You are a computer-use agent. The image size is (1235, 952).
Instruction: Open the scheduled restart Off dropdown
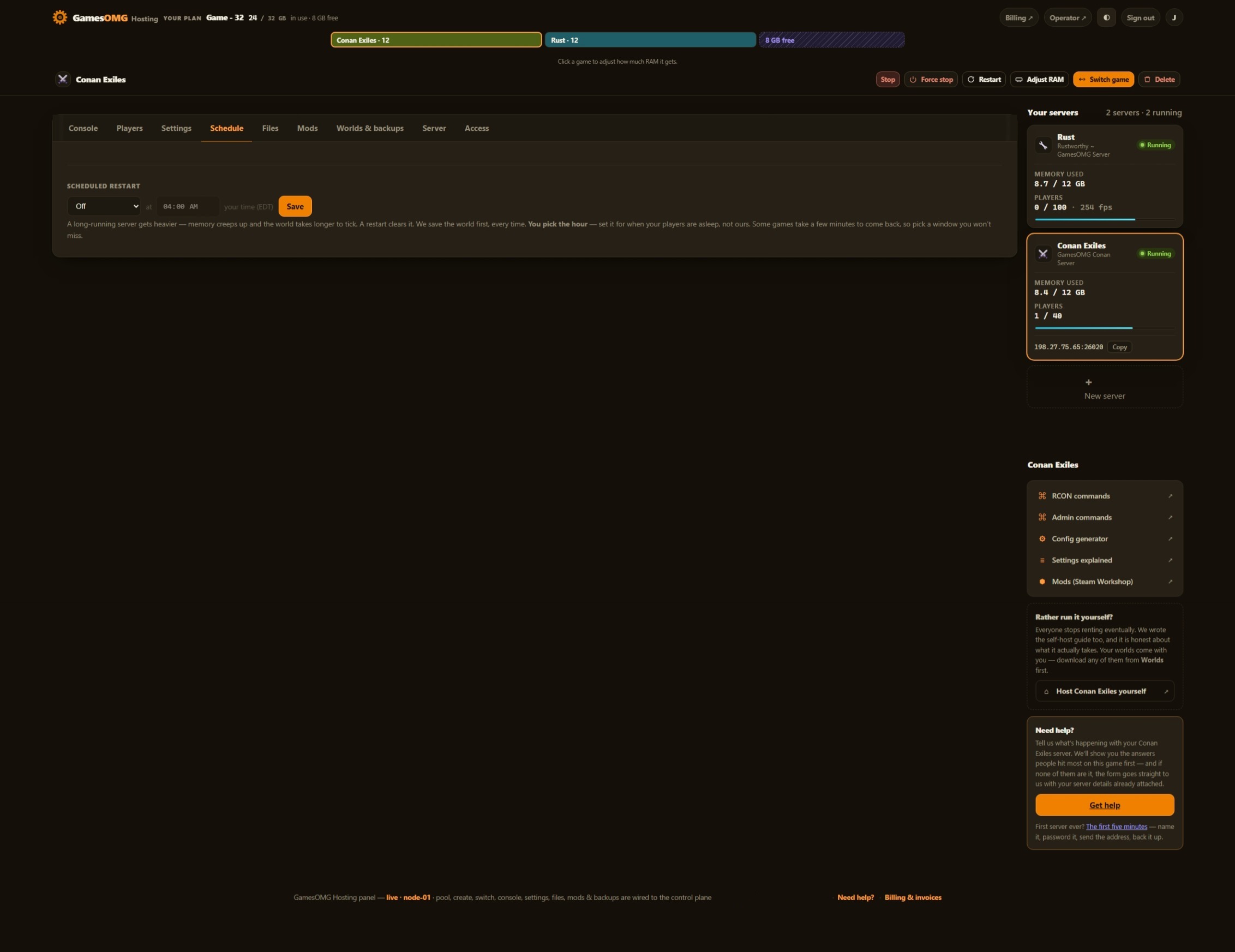click(x=104, y=206)
